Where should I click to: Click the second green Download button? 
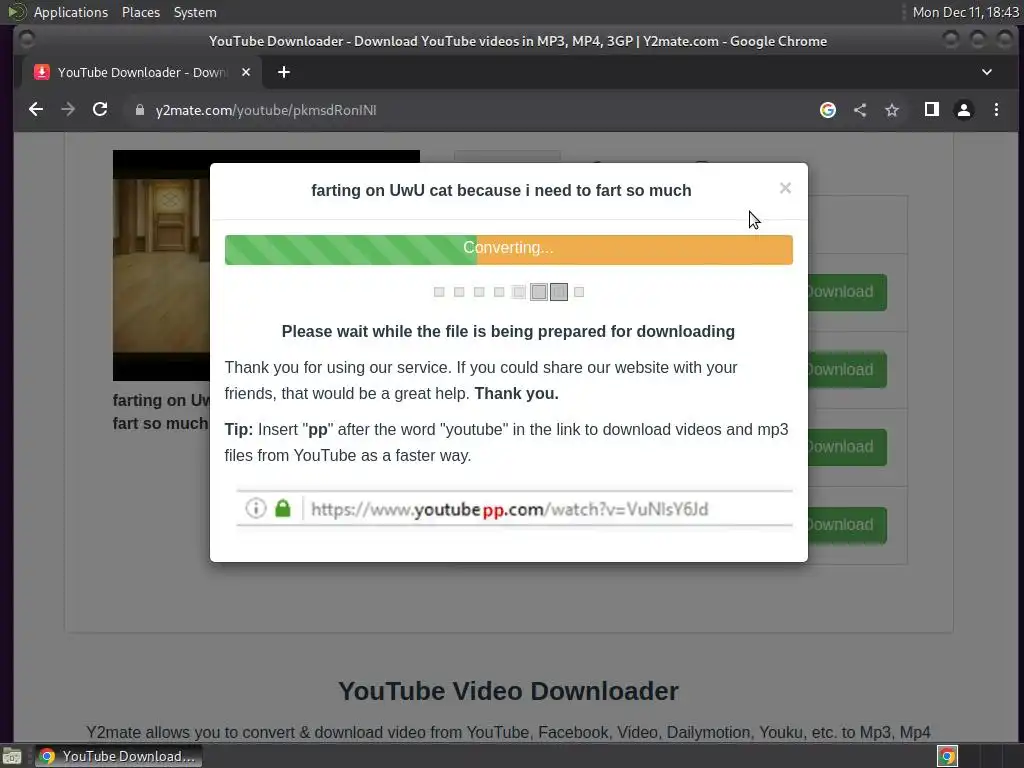point(847,370)
